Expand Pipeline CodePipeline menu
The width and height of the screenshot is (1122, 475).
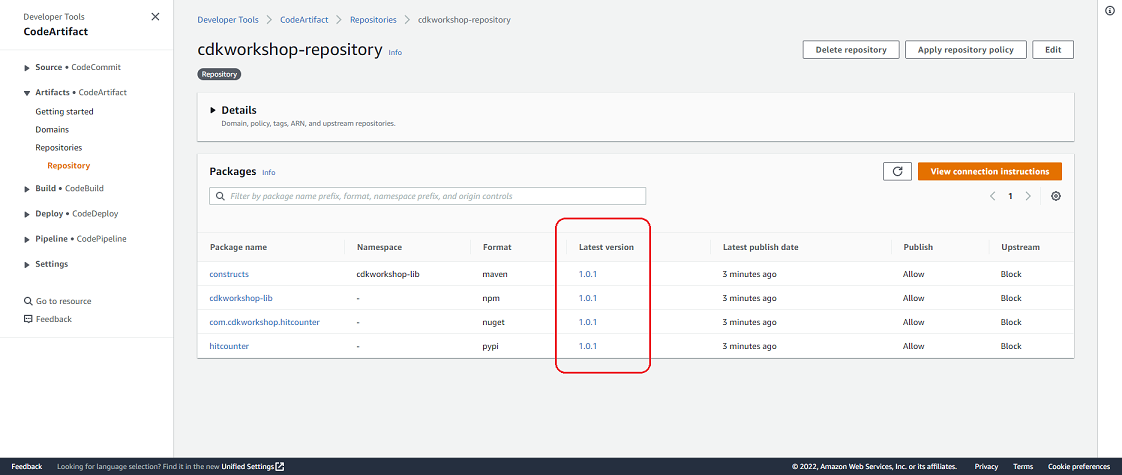click(75, 239)
